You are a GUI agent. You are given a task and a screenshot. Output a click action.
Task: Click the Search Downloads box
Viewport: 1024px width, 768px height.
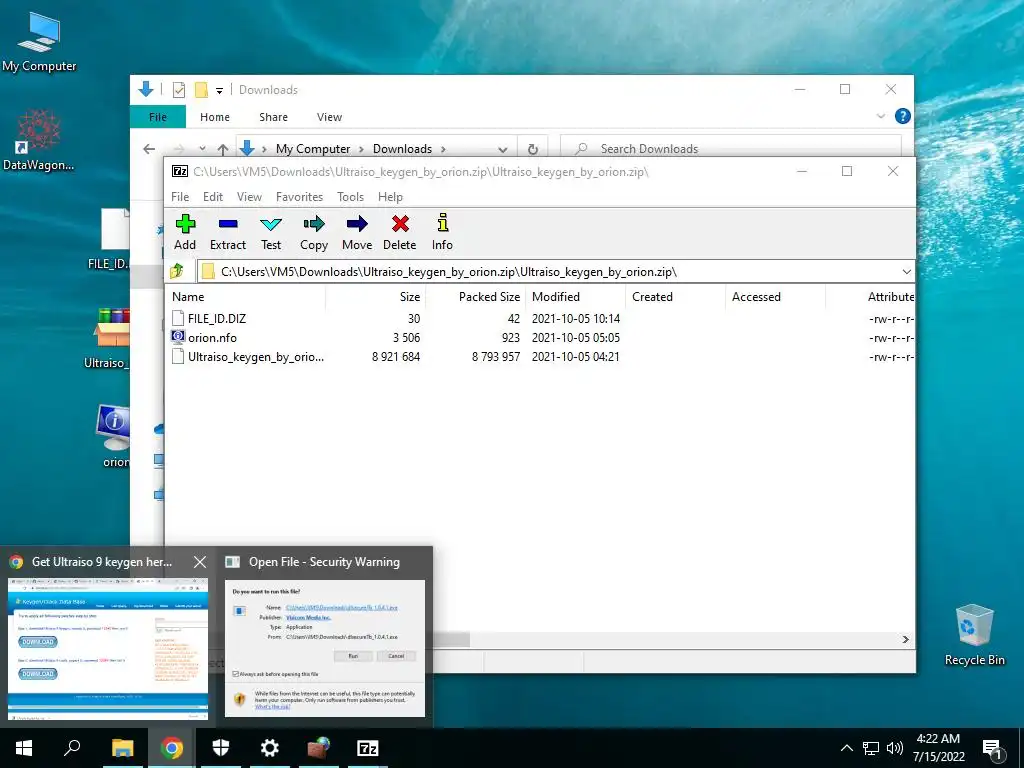[731, 149]
